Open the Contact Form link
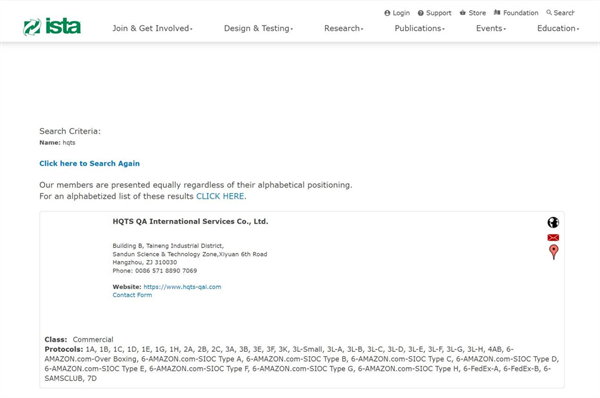Image resolution: width=600 pixels, height=398 pixels. (132, 295)
